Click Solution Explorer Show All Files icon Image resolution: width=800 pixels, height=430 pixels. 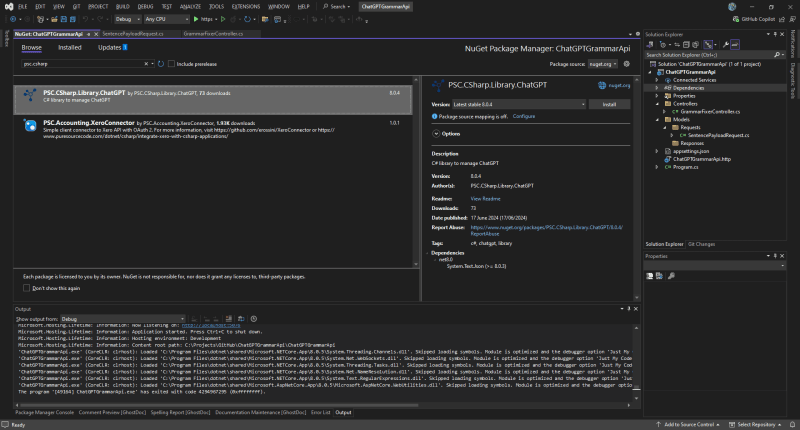tap(695, 45)
